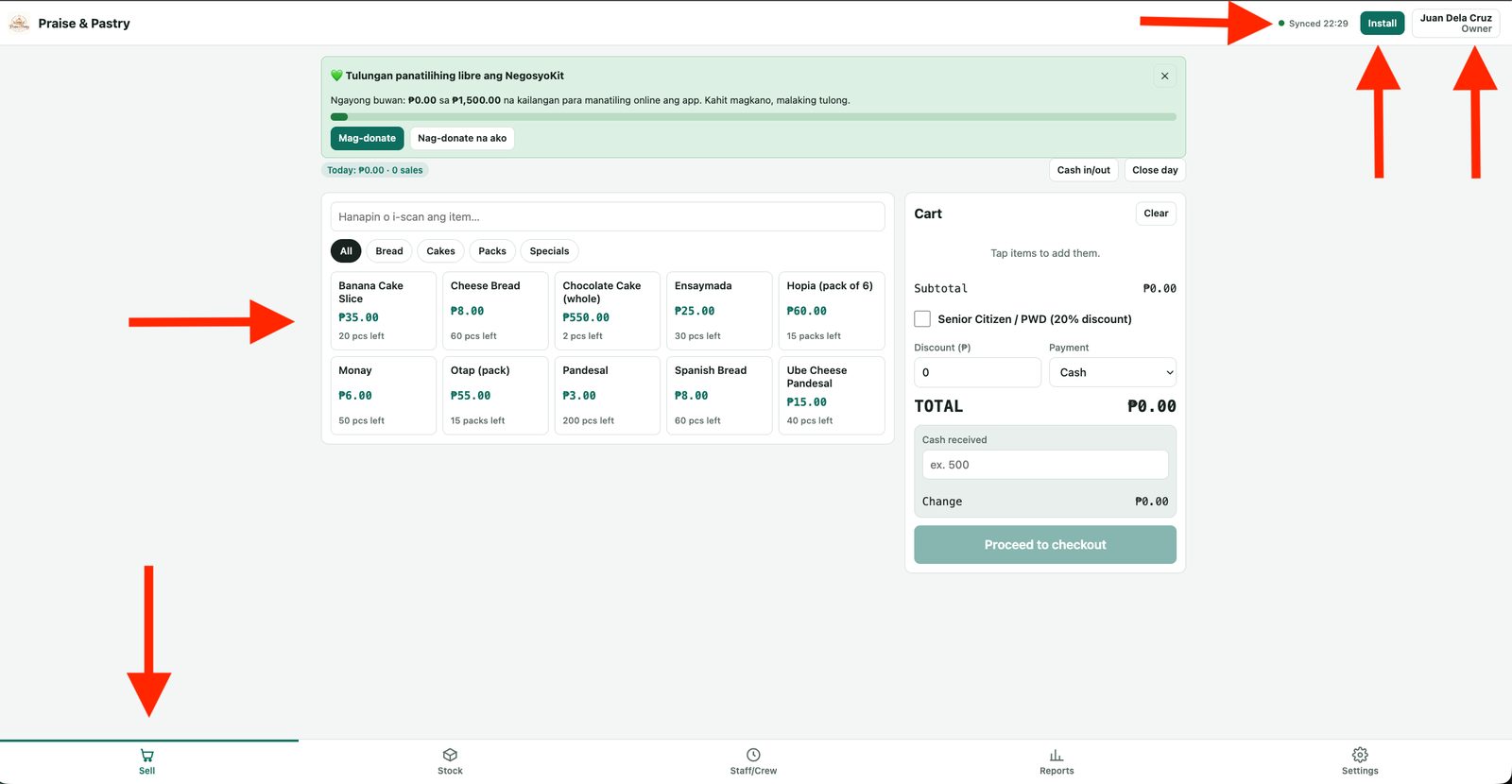Filter items by Packs category
The image size is (1512, 784).
[492, 251]
